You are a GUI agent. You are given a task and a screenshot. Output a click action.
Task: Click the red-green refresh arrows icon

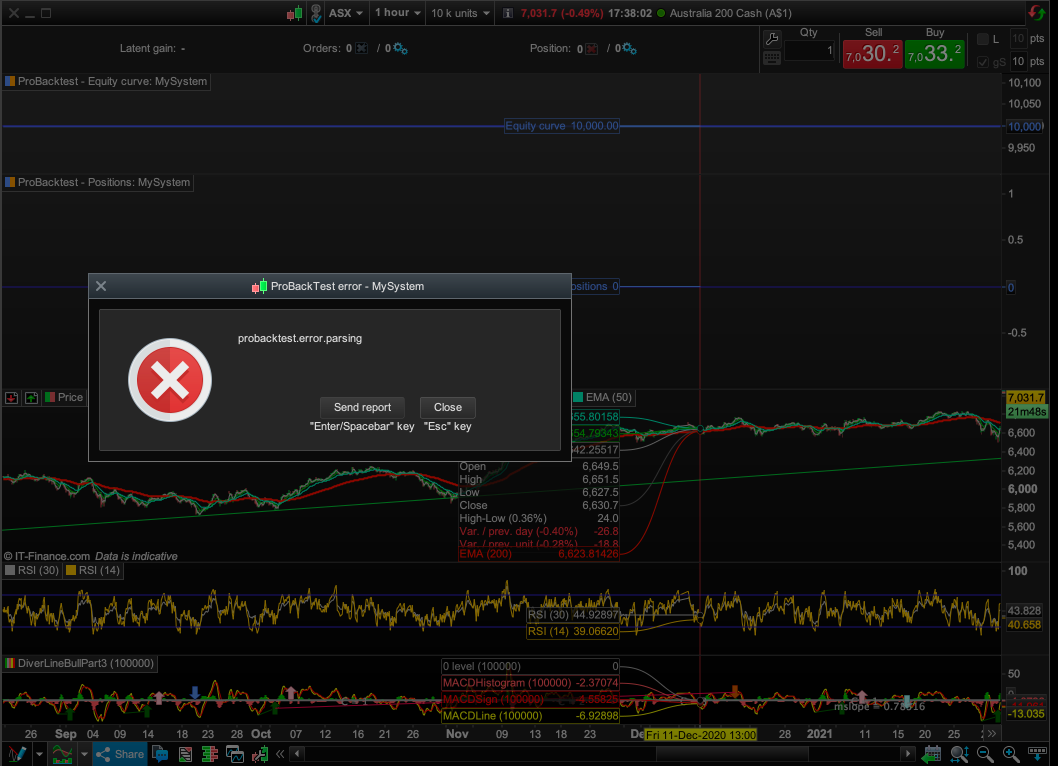[x=1036, y=13]
